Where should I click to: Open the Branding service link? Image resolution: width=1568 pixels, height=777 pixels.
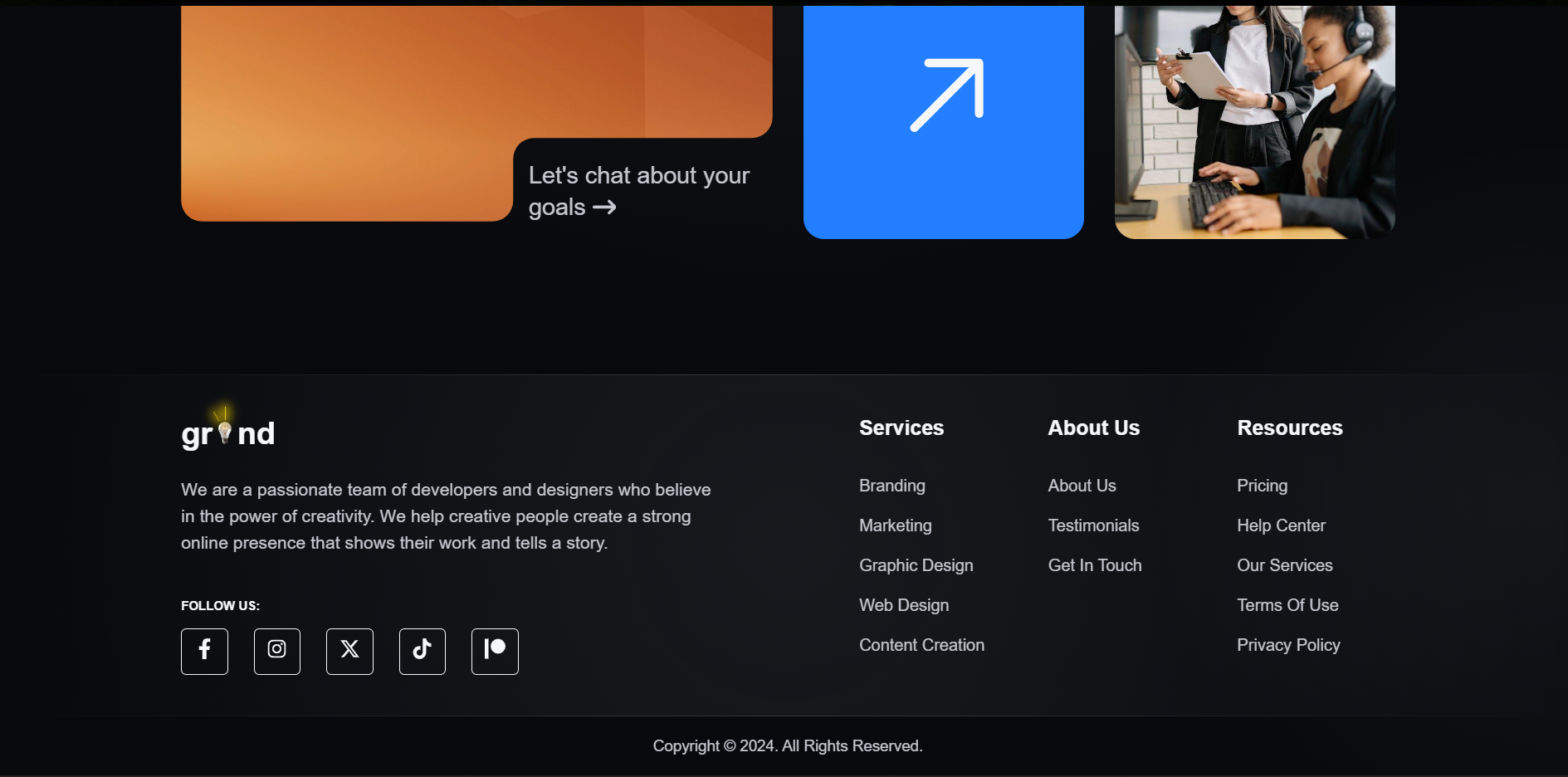(891, 486)
